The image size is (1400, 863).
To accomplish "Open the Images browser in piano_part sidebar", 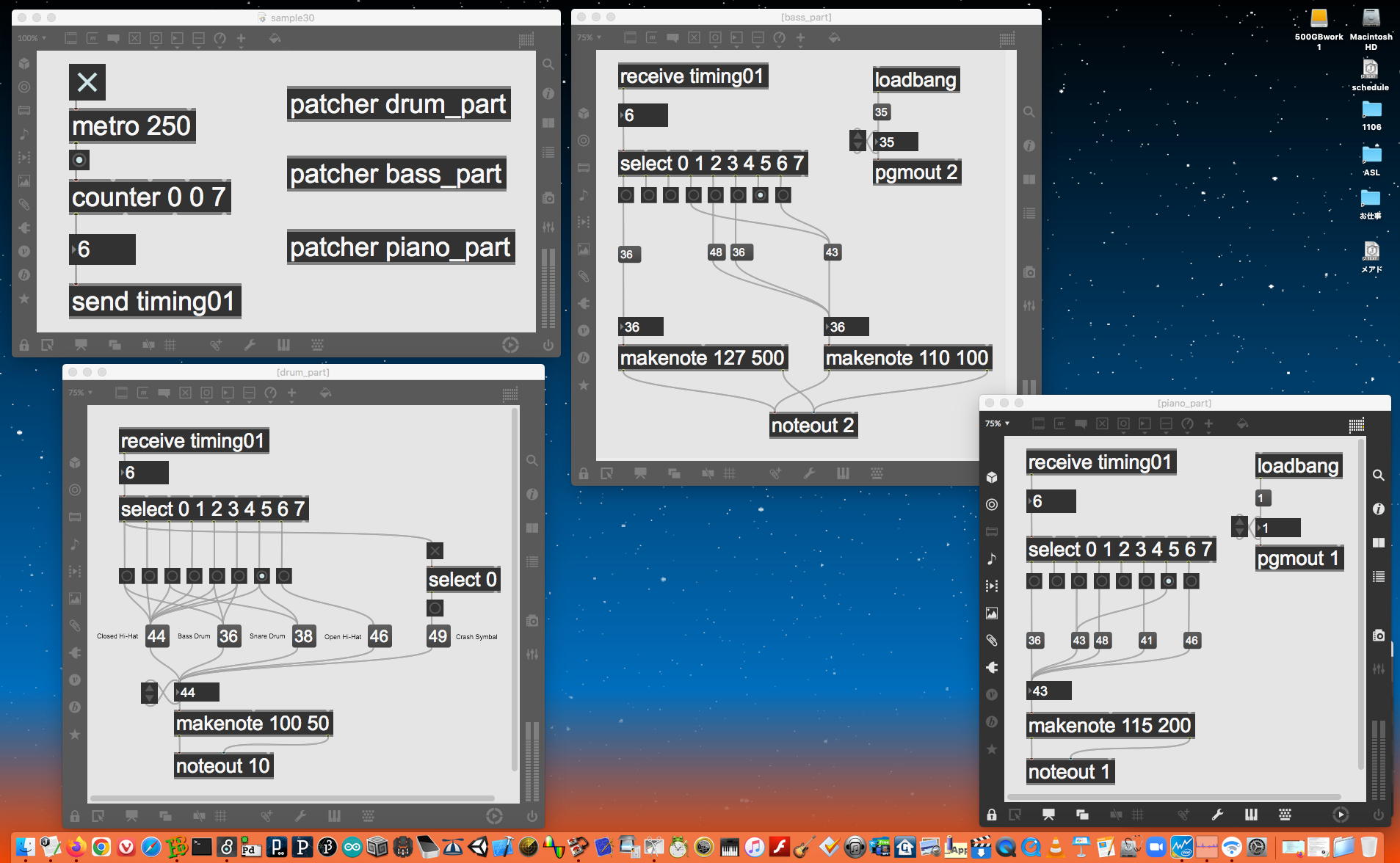I will [992, 613].
